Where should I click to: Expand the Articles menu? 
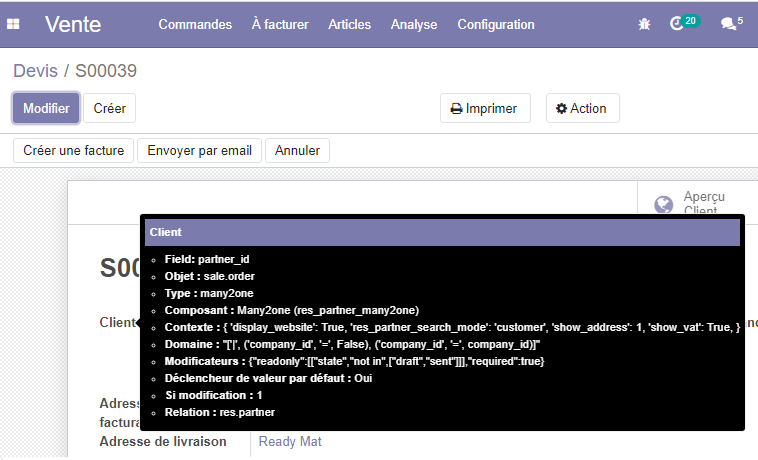tap(349, 24)
